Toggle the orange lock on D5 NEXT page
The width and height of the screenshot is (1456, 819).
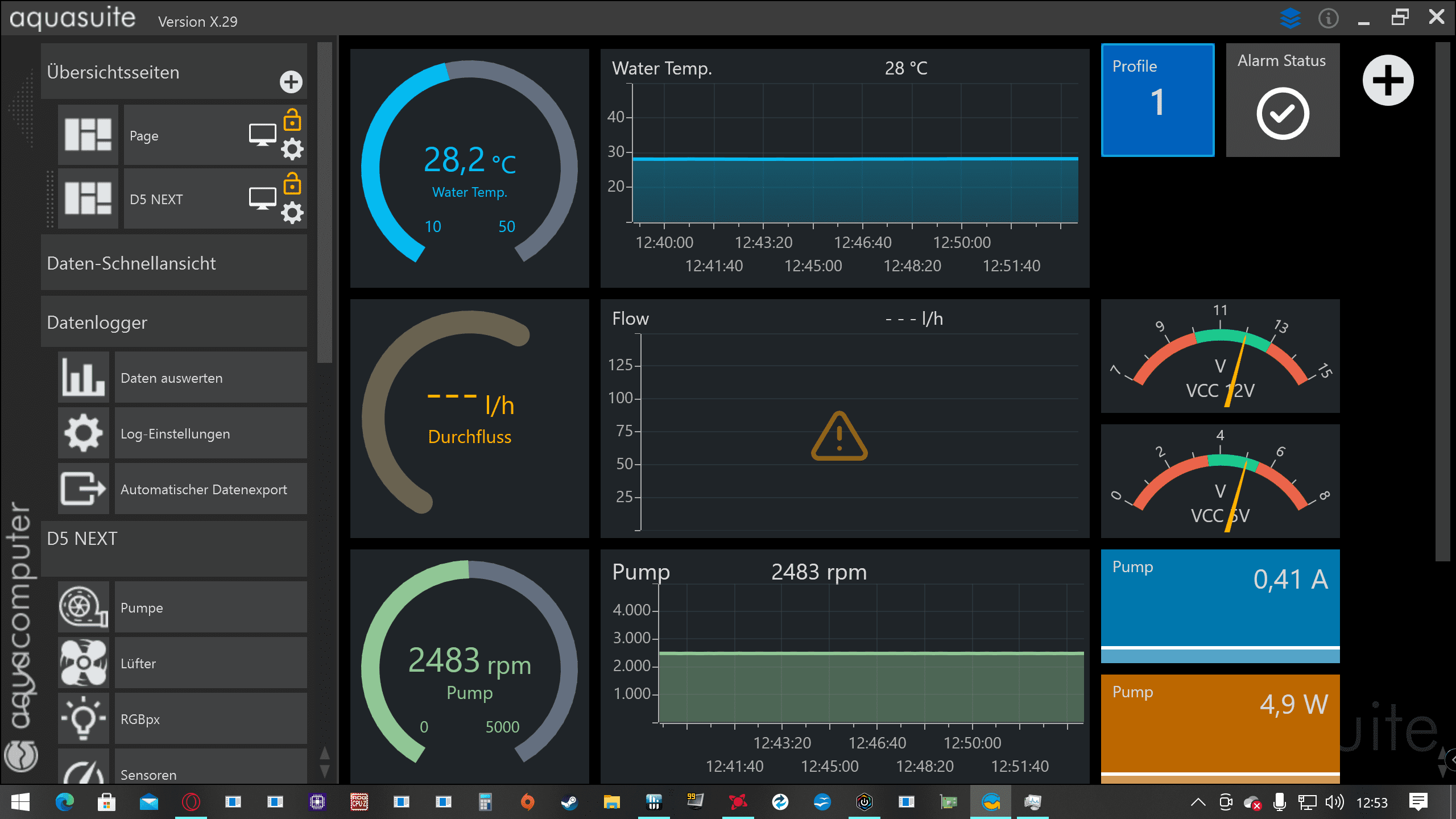(292, 184)
